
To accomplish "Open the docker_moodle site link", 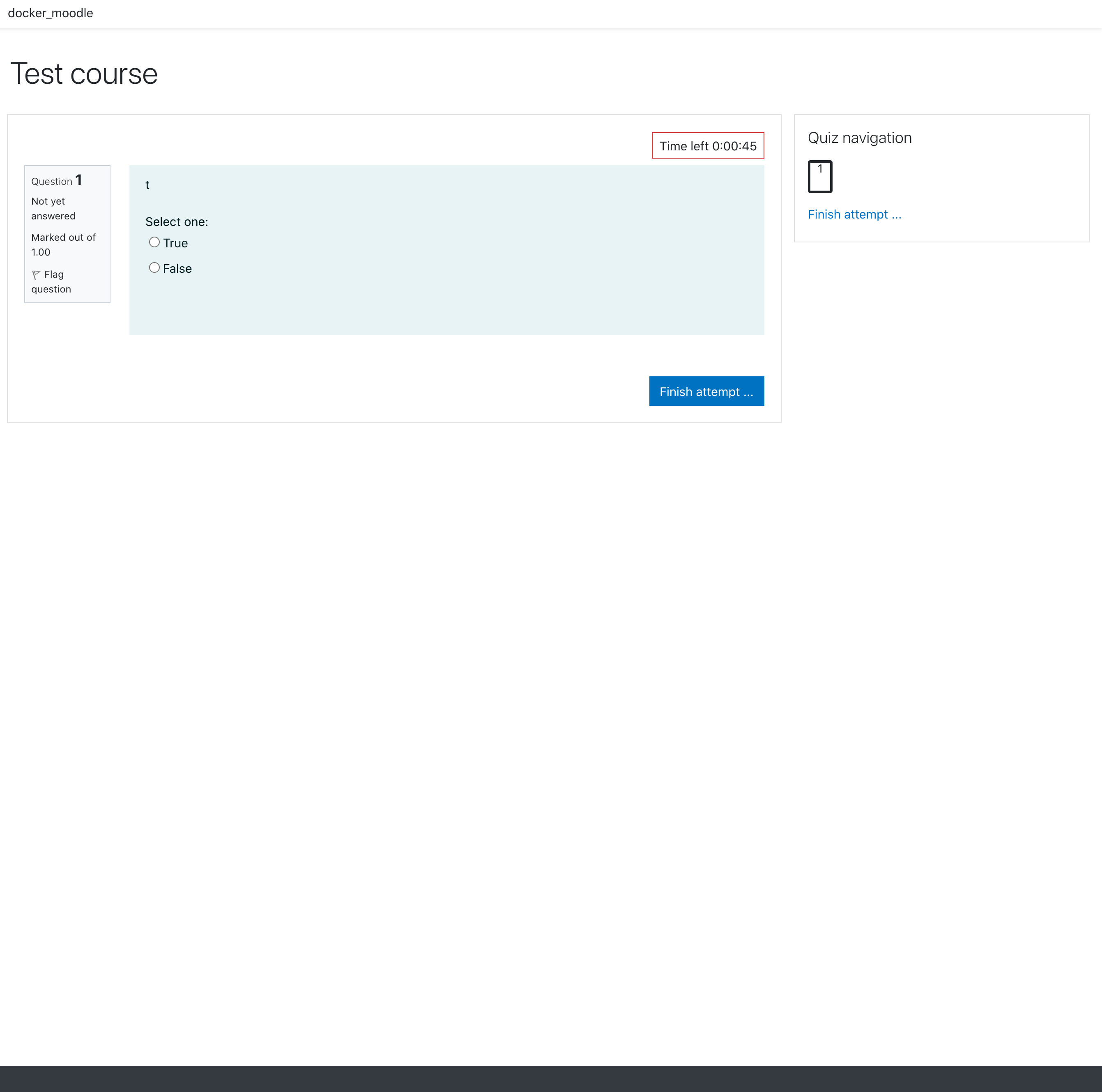I will (50, 13).
